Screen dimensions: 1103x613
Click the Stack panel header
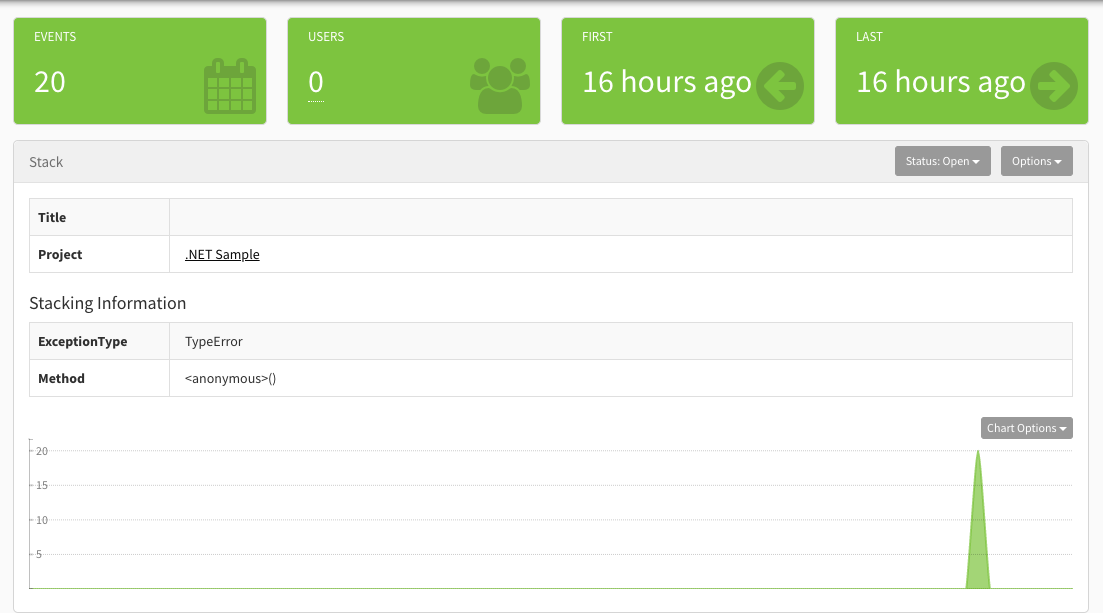pyautogui.click(x=48, y=161)
